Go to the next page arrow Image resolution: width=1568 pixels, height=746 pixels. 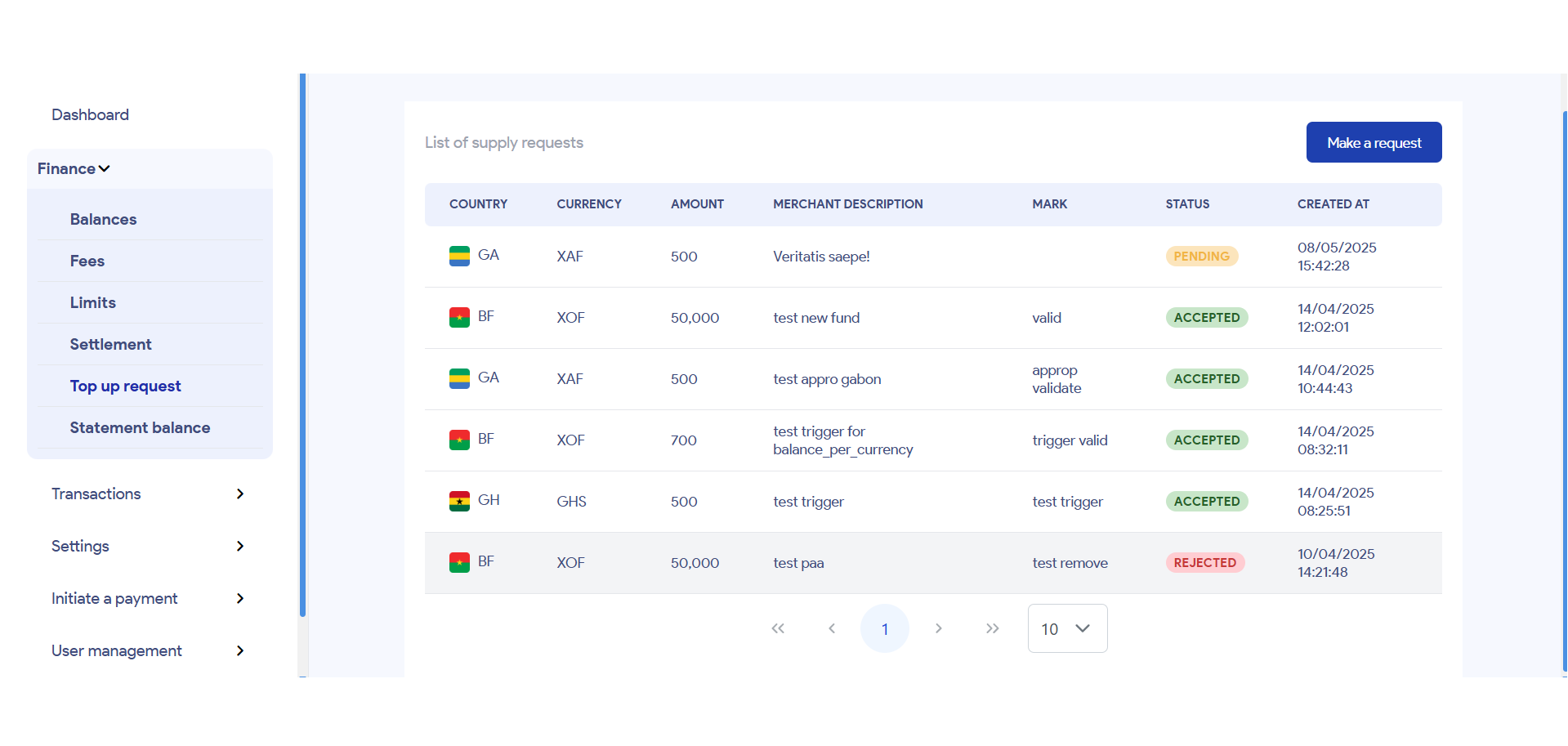[939, 628]
